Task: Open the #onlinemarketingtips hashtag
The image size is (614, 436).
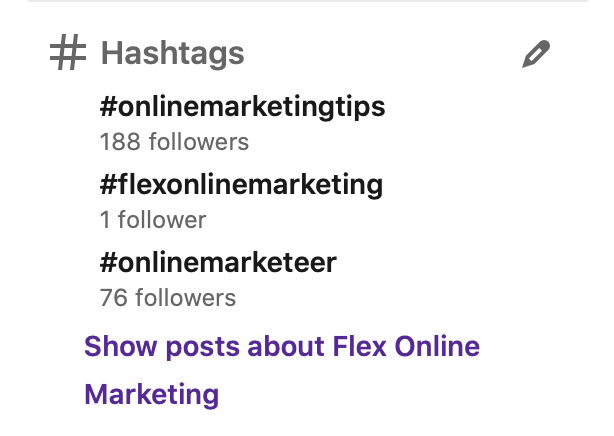Action: click(x=242, y=107)
